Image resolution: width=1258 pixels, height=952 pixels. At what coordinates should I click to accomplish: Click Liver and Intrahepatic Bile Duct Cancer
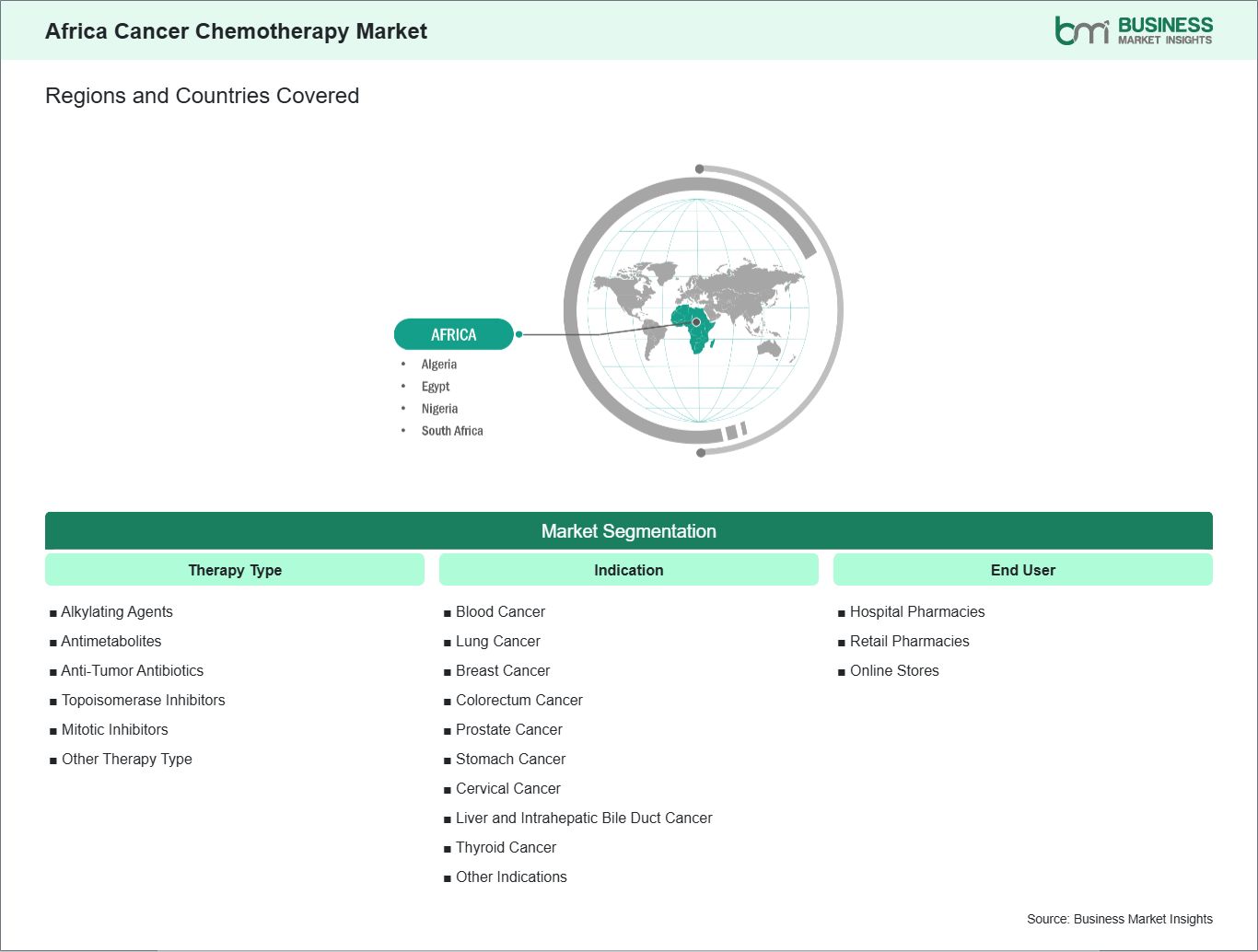(584, 818)
